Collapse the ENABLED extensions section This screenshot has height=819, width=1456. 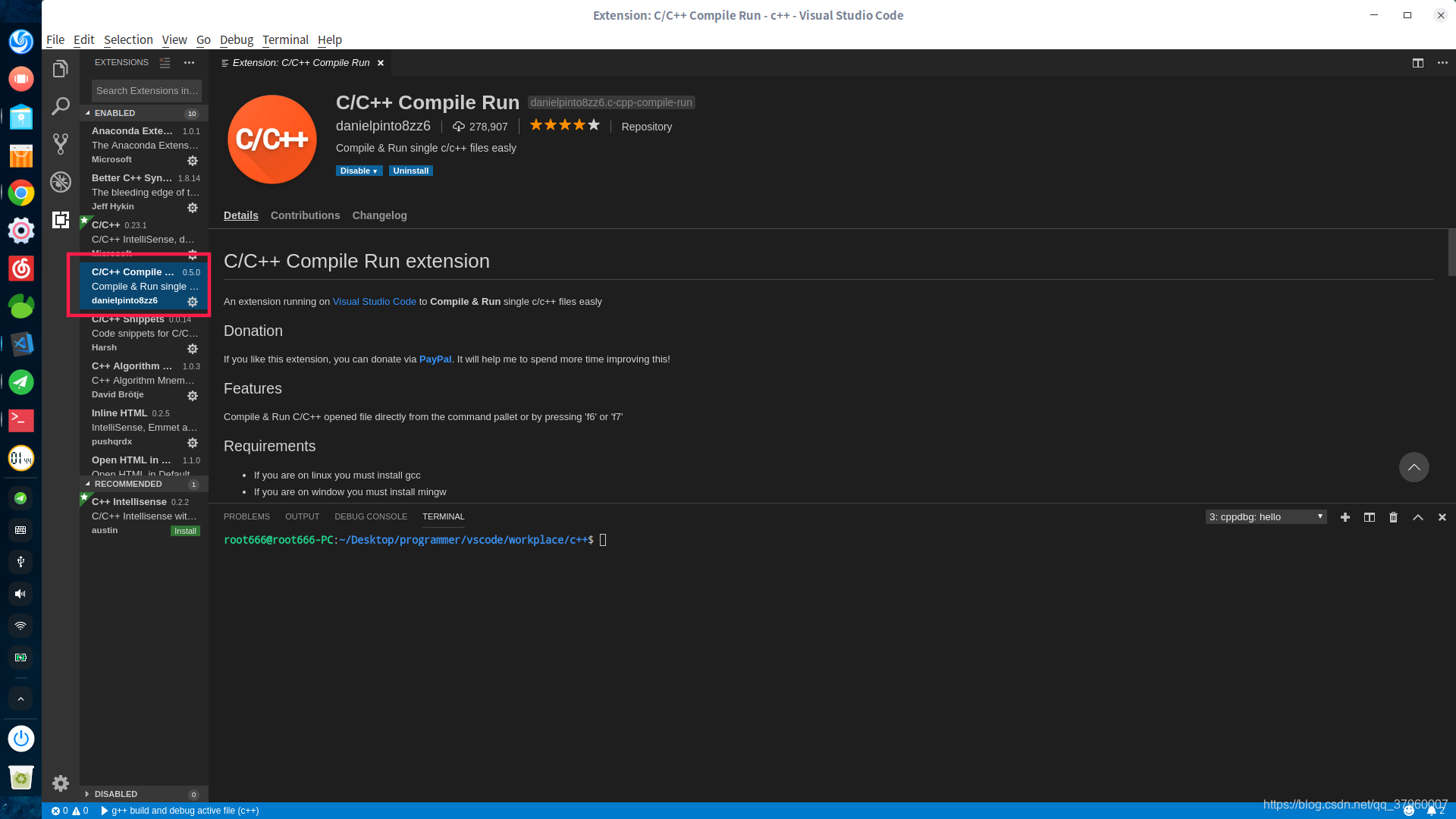point(114,113)
